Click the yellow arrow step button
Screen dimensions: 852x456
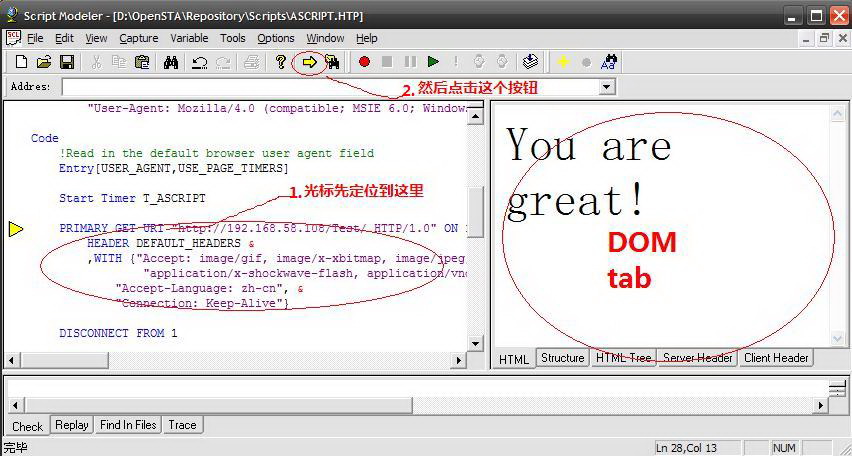(x=309, y=62)
